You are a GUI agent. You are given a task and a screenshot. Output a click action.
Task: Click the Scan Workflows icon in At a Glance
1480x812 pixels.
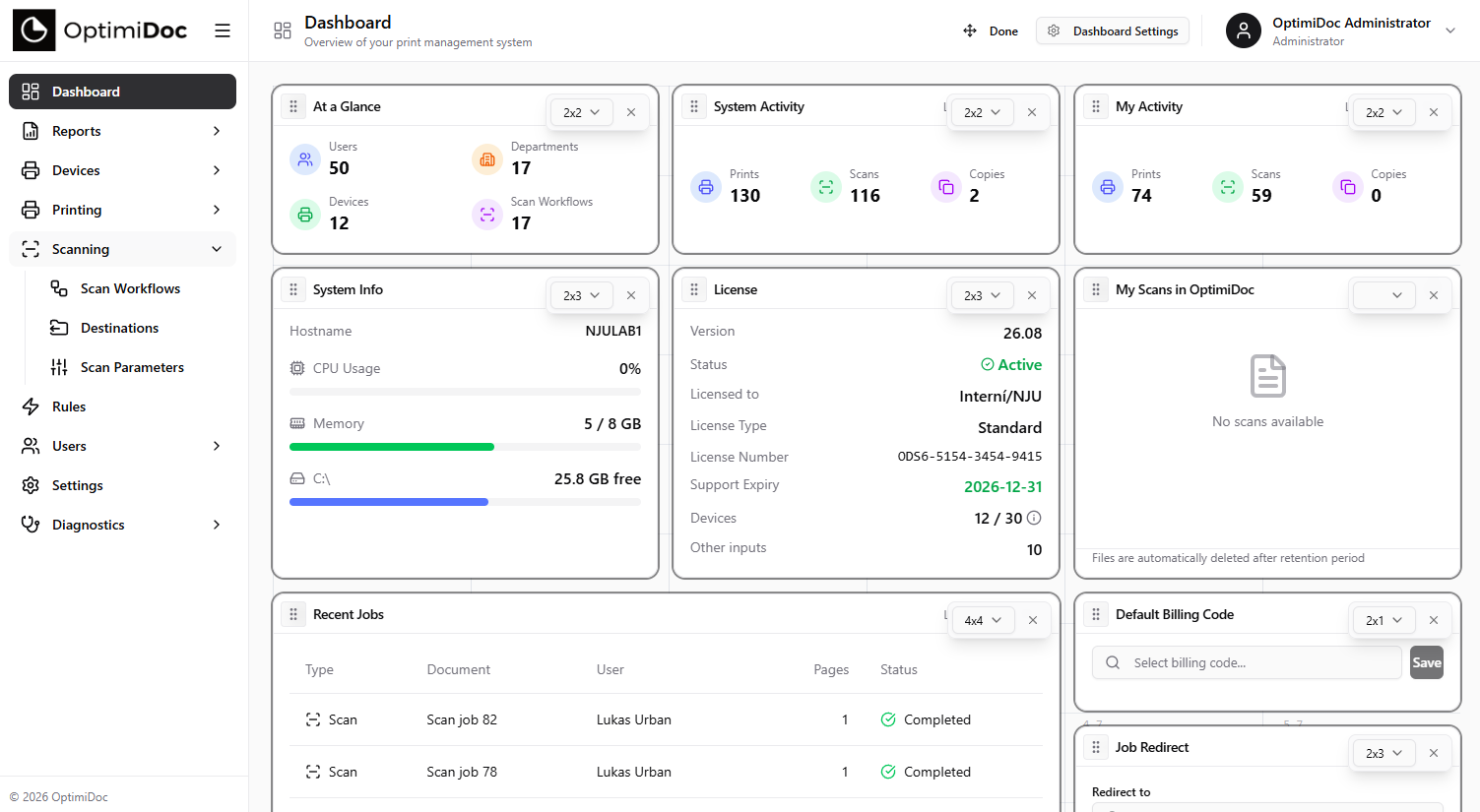tap(487, 215)
